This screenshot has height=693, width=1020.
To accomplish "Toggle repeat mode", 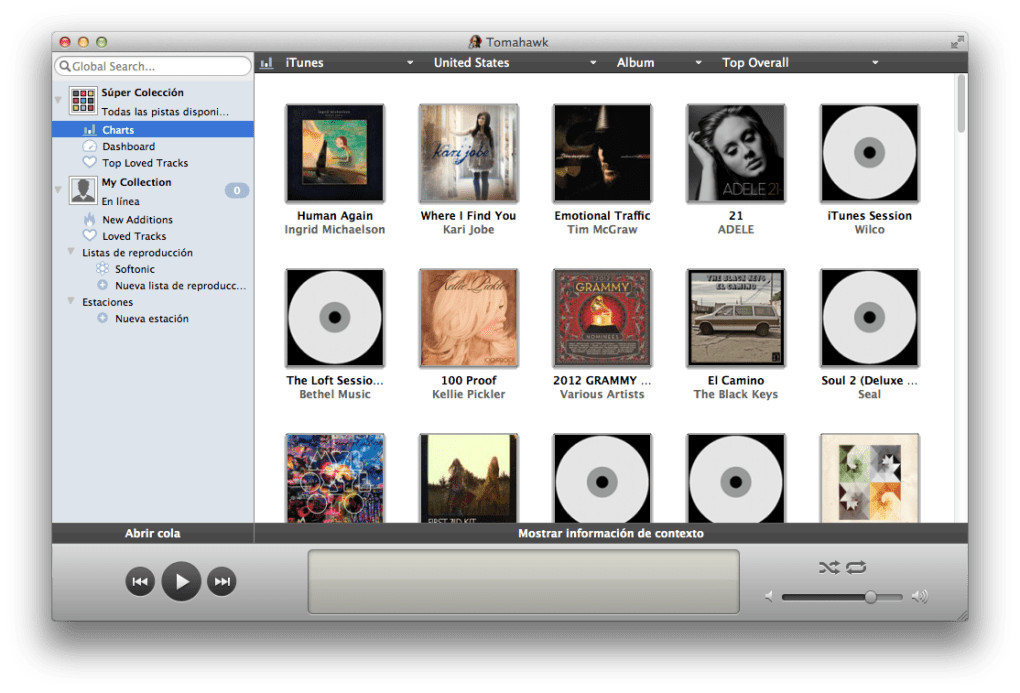I will click(x=856, y=567).
